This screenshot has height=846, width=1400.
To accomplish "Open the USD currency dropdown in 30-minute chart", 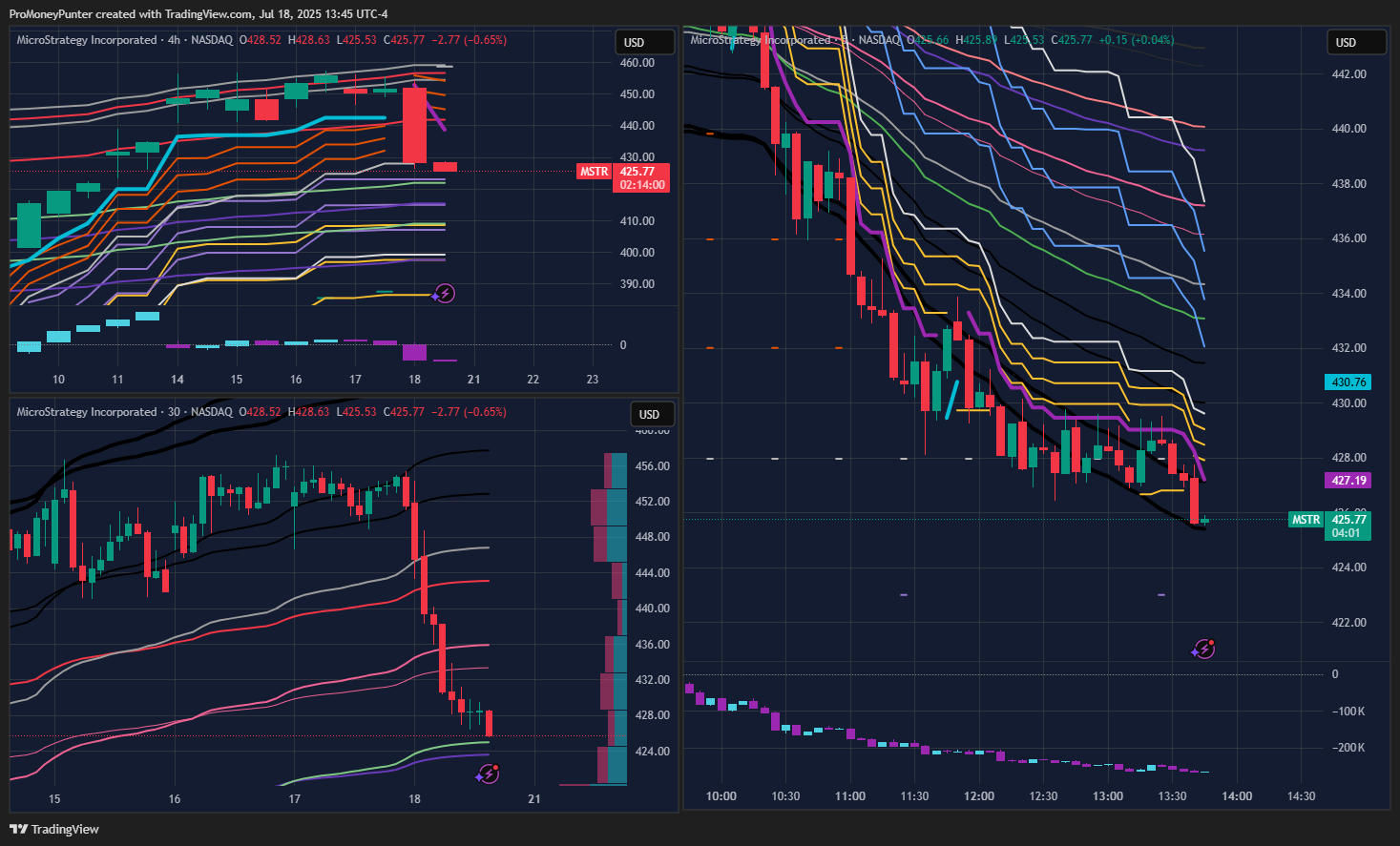I will [x=651, y=414].
